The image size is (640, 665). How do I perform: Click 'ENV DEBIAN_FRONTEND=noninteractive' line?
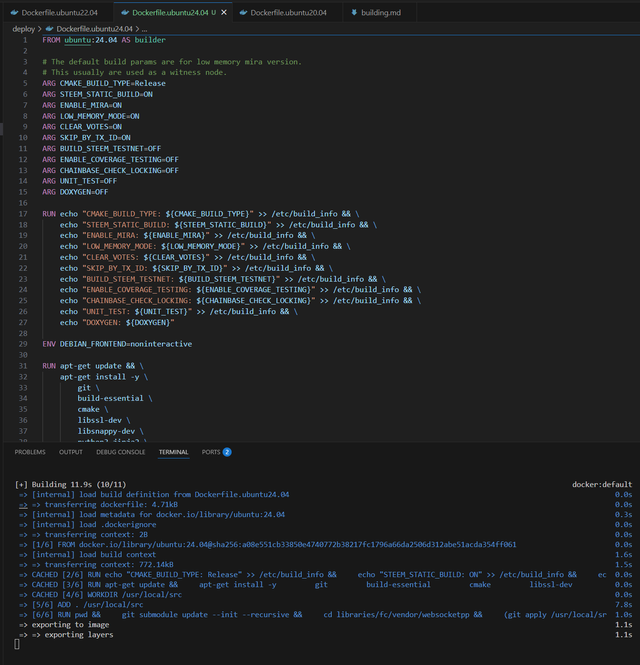[117, 344]
